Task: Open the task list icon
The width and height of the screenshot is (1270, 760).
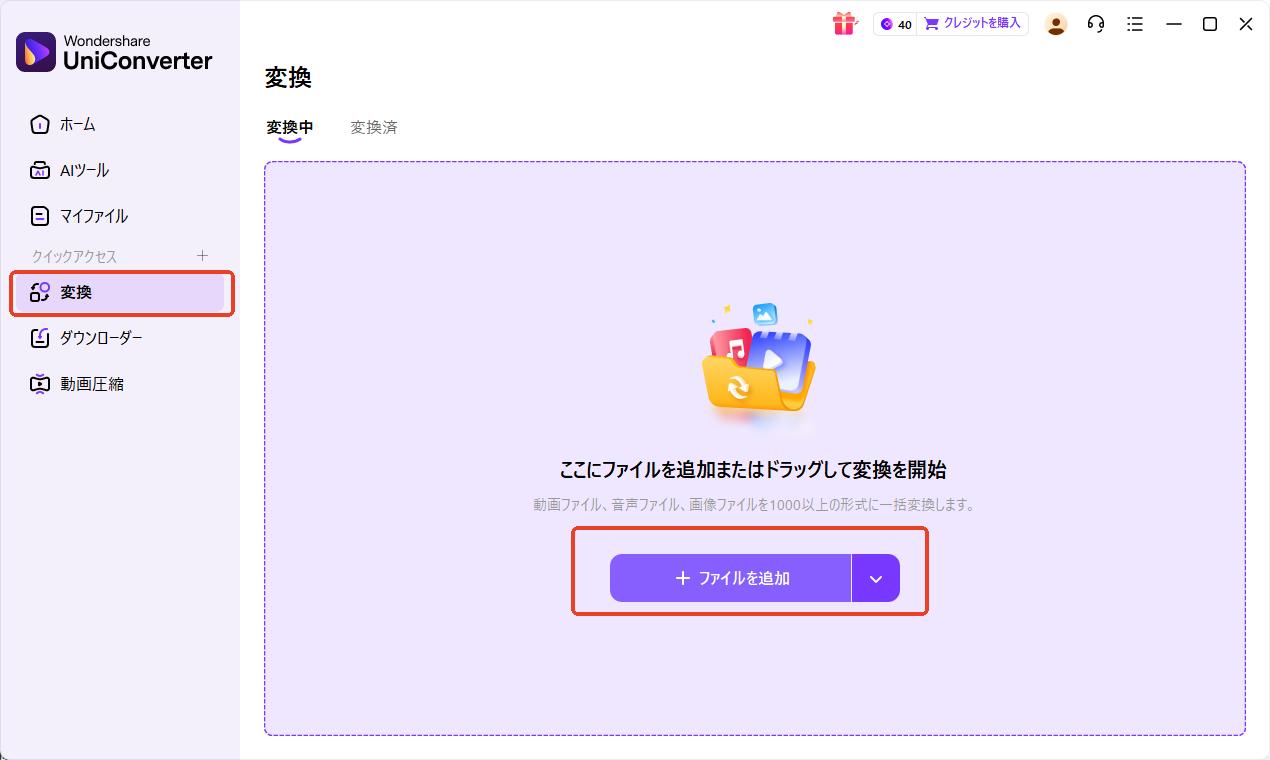Action: pyautogui.click(x=1135, y=23)
